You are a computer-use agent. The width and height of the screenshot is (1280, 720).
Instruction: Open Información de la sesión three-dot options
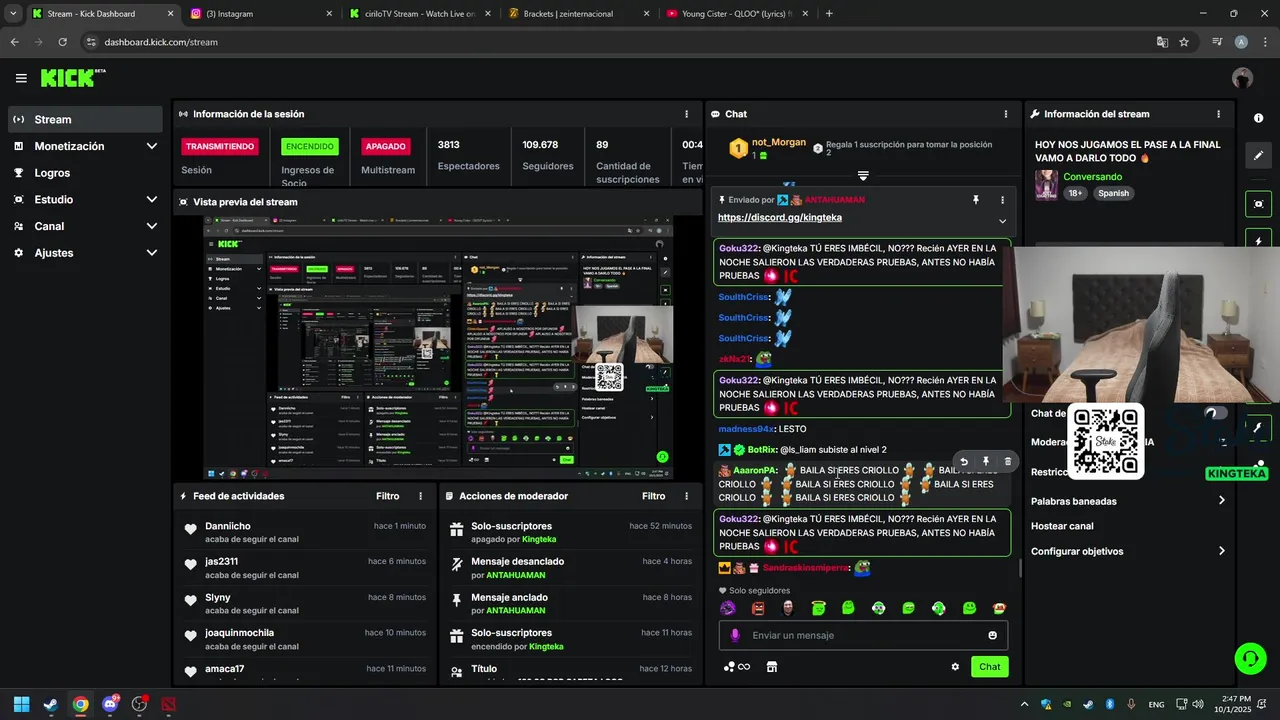[686, 114]
